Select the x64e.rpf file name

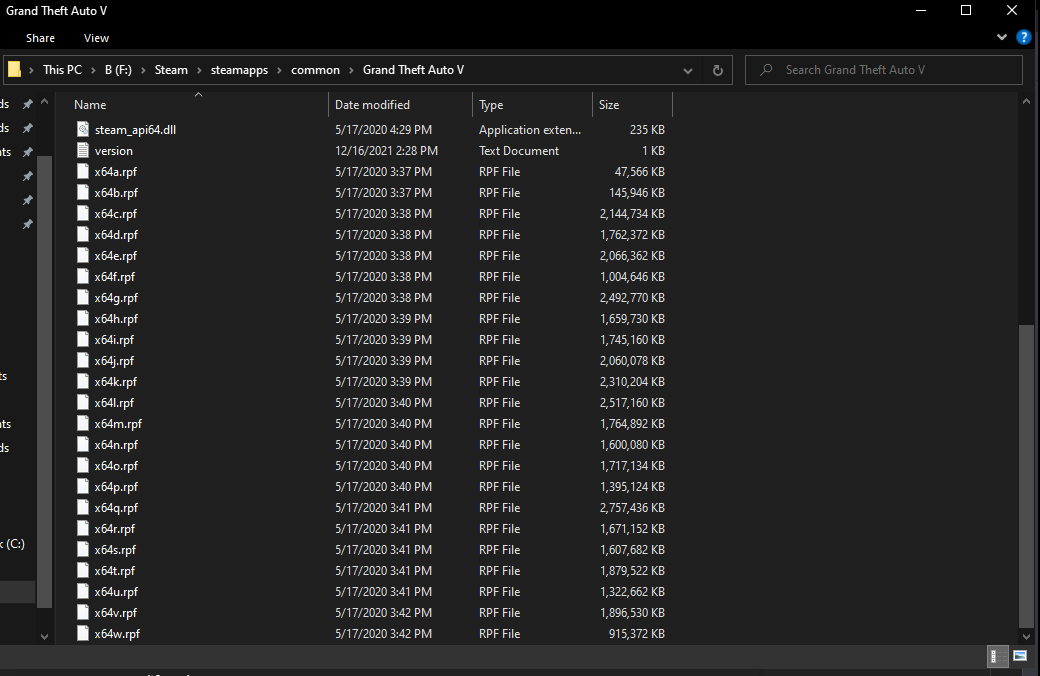[x=115, y=255]
